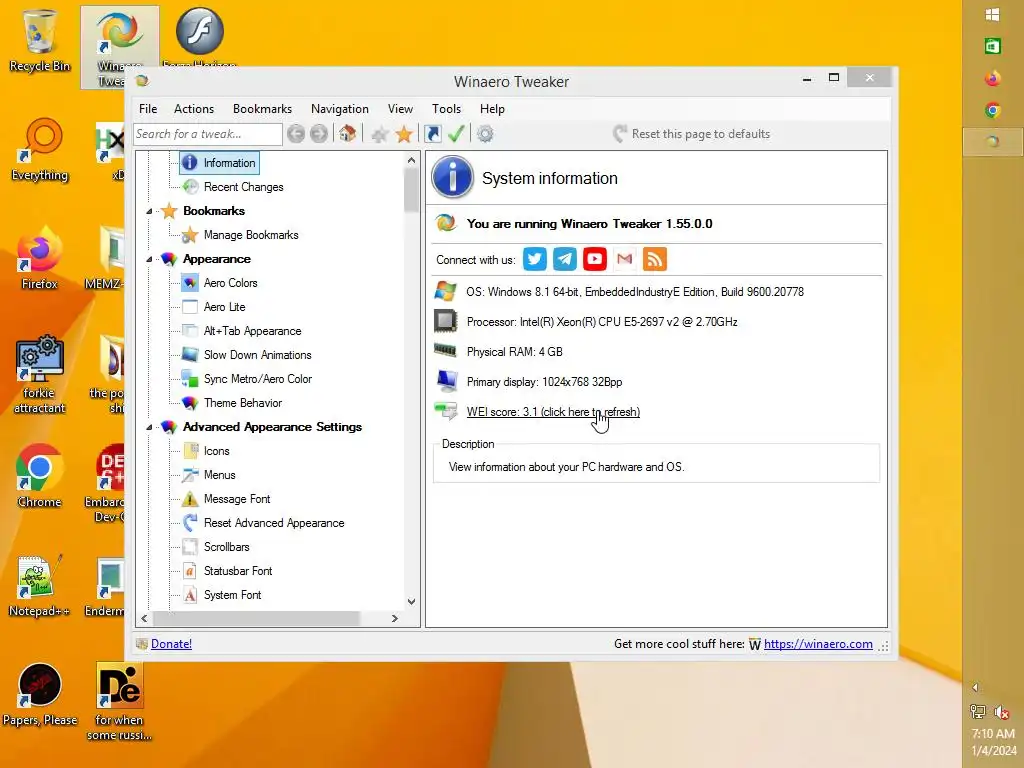Screen dimensions: 1024x768
Task: Click Windows Start button in right taskbar
Action: [x=993, y=15]
